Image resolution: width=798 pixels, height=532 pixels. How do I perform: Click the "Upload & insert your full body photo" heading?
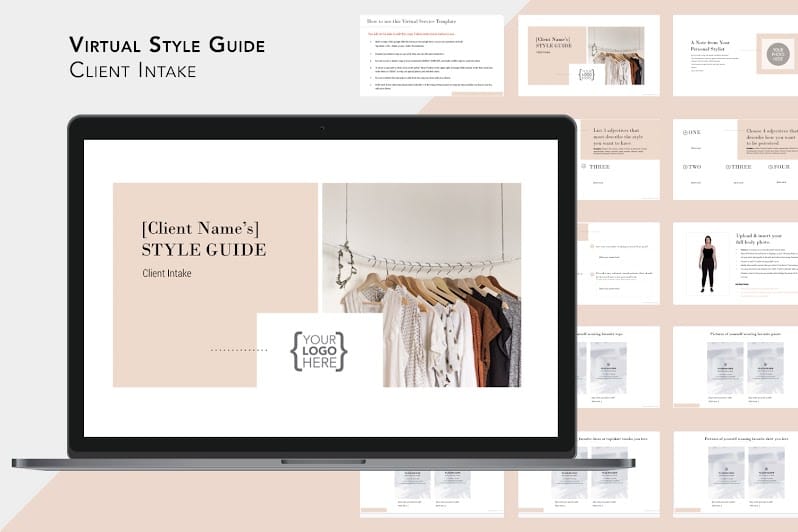759,239
